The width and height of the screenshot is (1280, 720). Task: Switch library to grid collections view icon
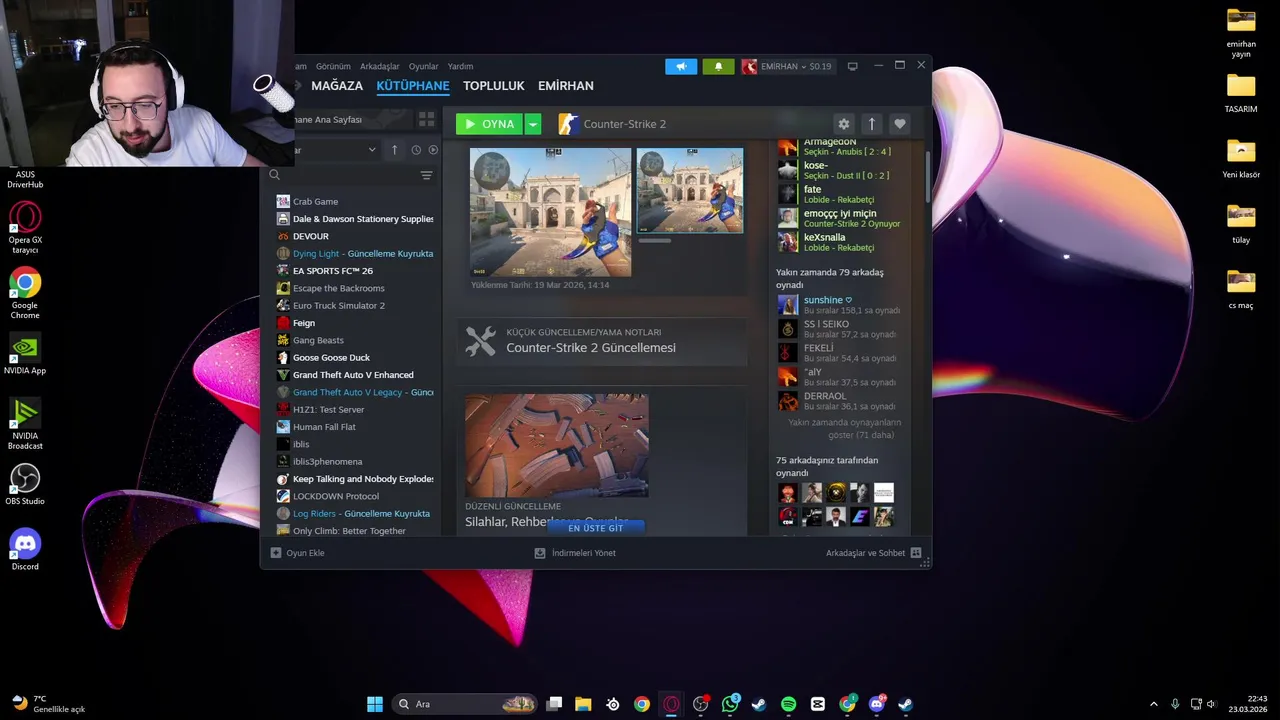(427, 119)
